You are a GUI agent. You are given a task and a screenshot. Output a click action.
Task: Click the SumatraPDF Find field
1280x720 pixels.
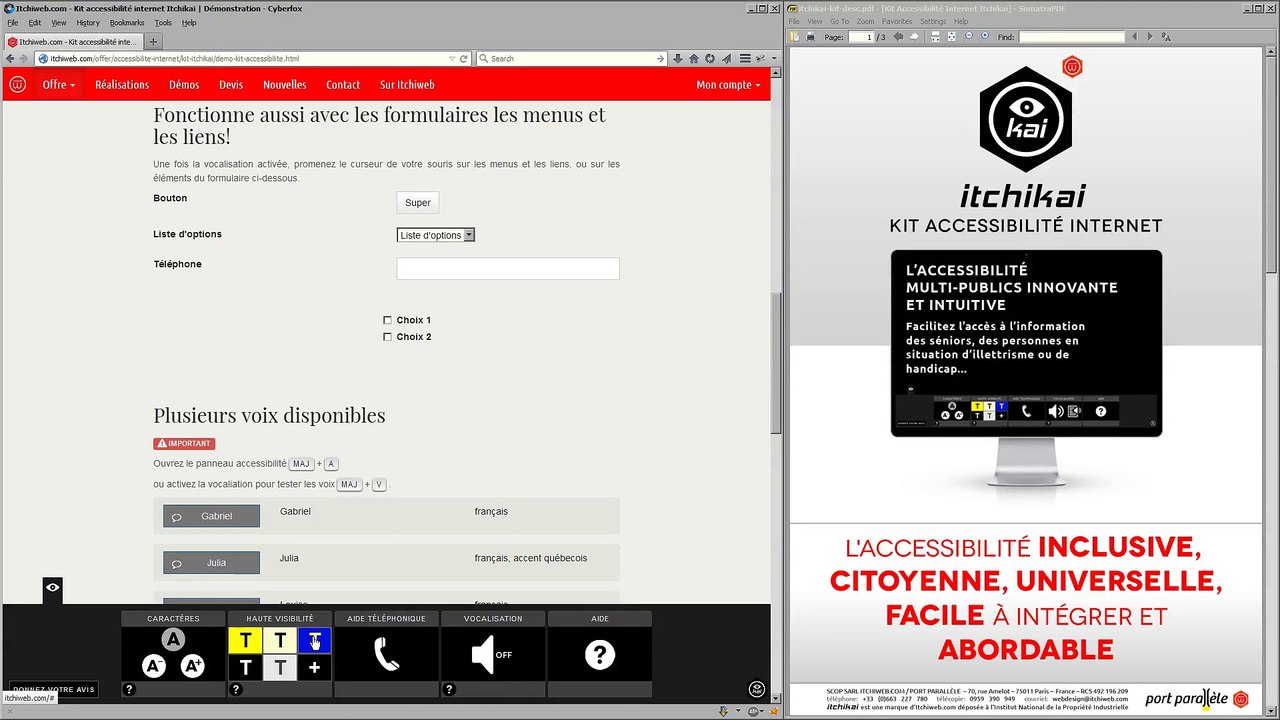coord(1072,37)
